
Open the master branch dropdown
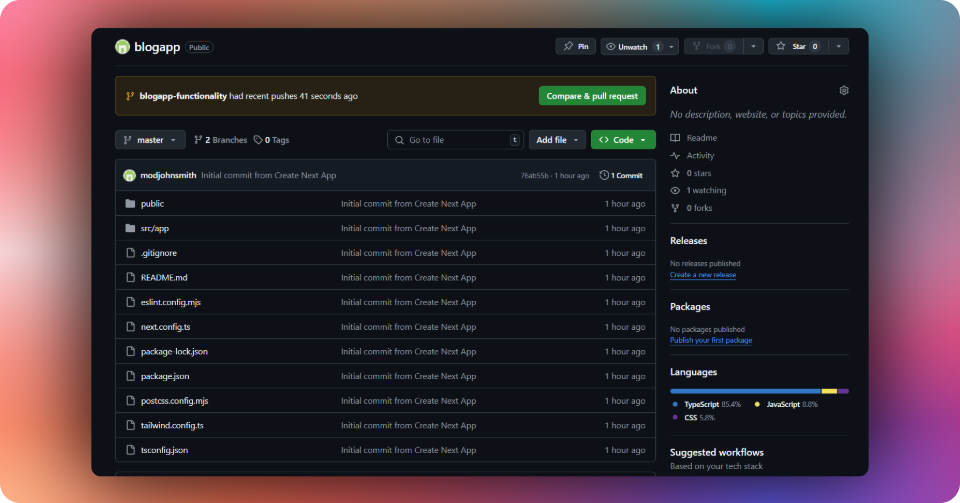tap(150, 140)
